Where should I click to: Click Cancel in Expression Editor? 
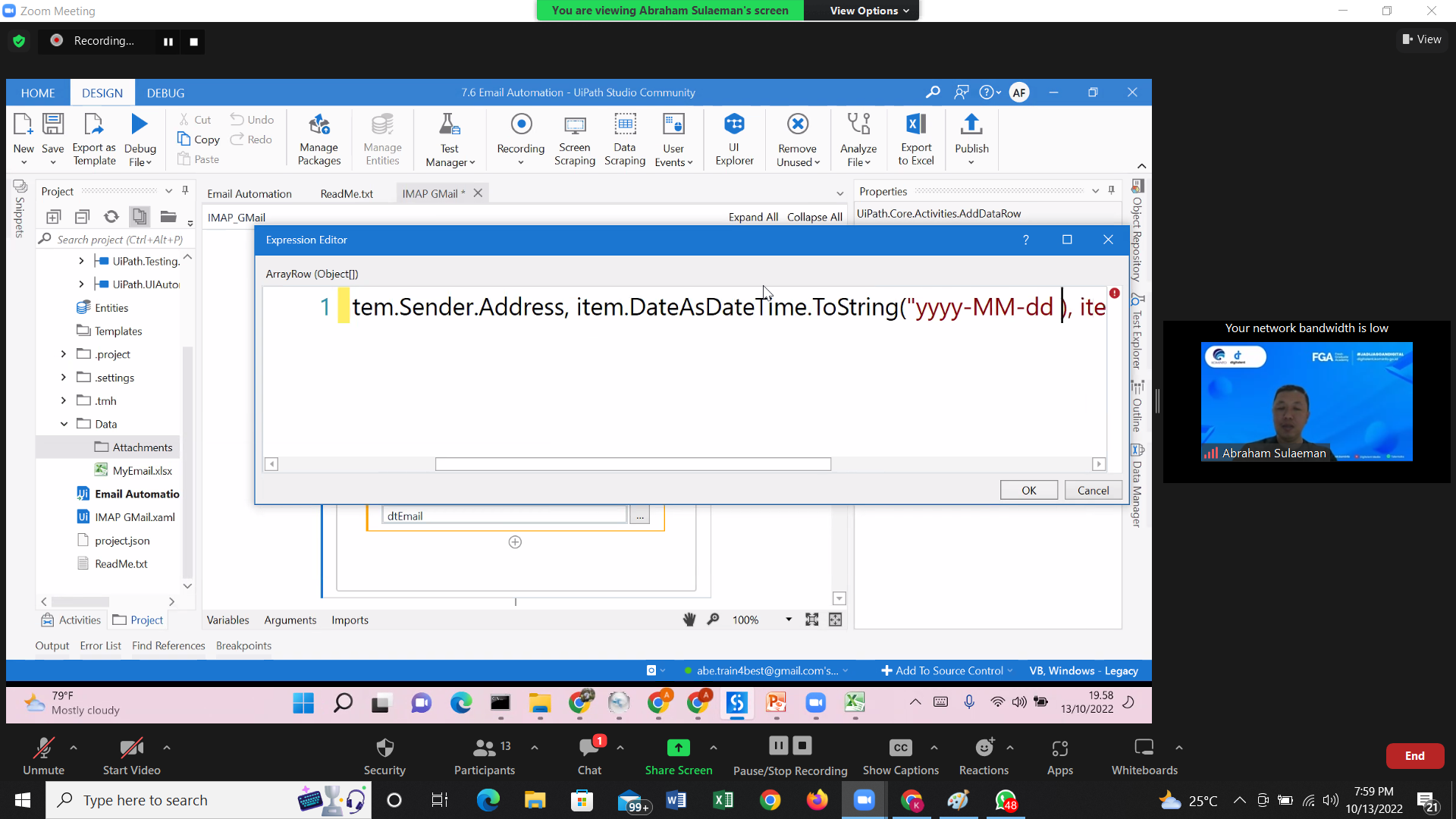click(x=1093, y=490)
